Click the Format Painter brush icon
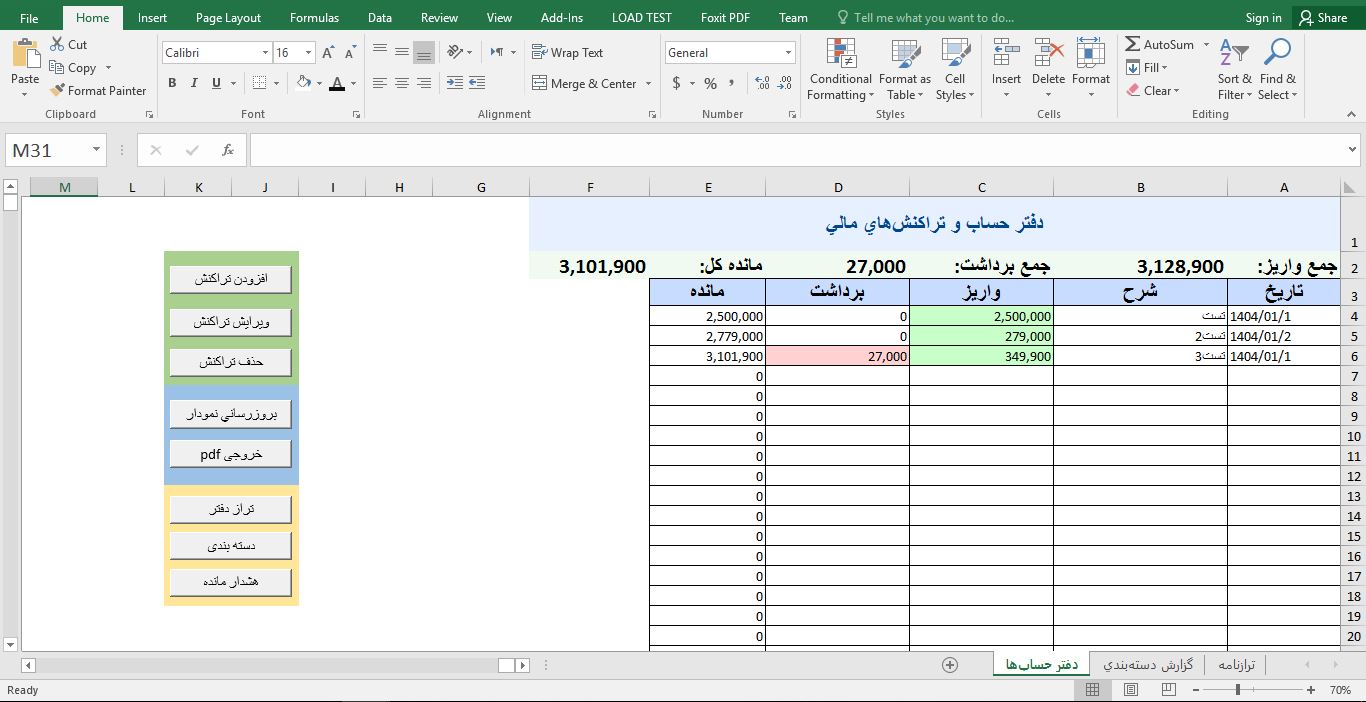 57,91
